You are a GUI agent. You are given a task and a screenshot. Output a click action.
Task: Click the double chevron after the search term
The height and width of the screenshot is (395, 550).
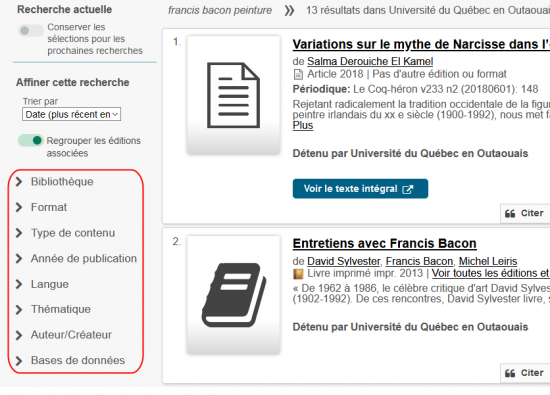(289, 11)
